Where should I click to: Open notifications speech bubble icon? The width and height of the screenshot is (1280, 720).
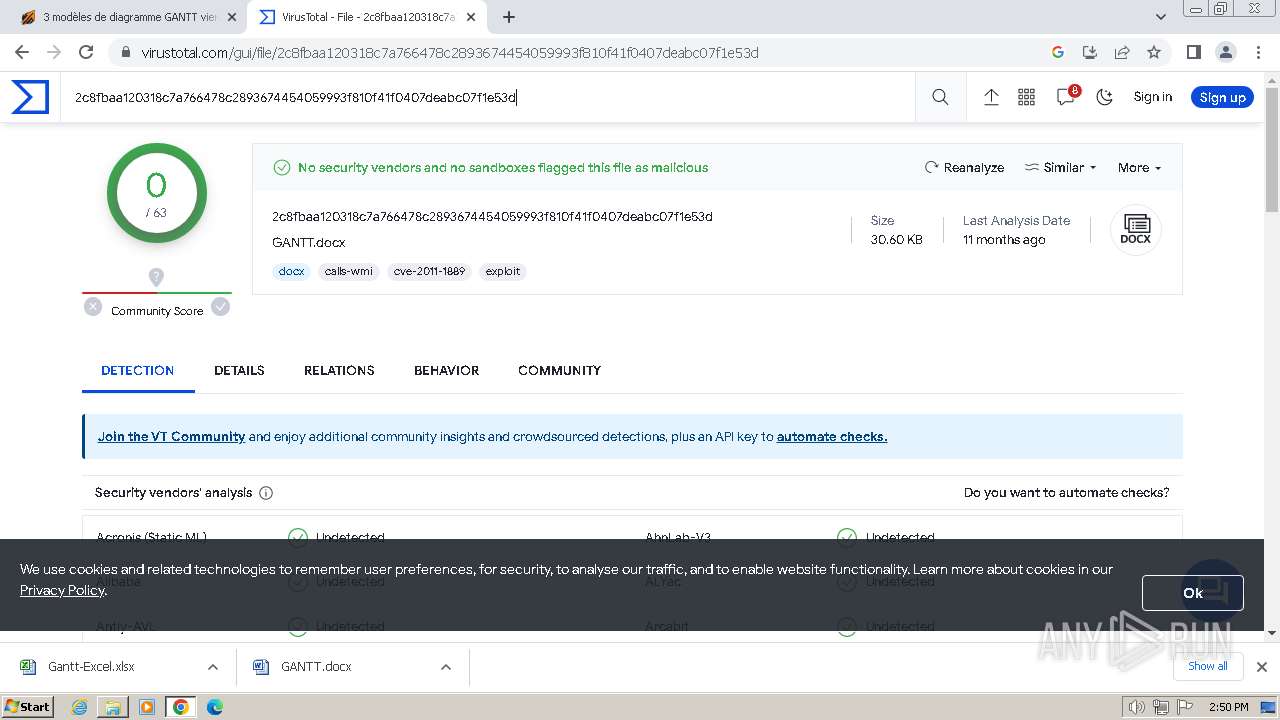1066,97
